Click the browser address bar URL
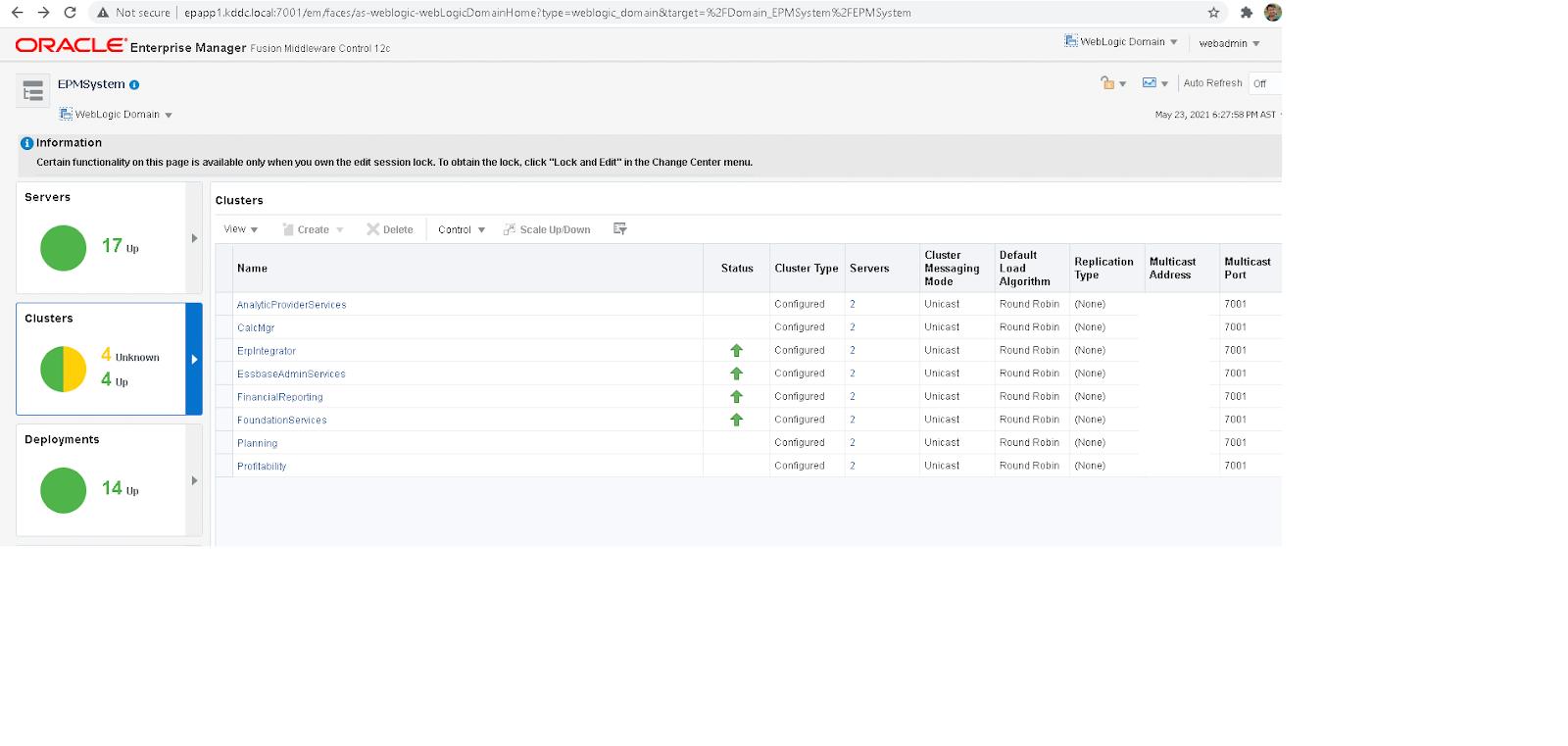This screenshot has width=1568, height=746. (548, 13)
